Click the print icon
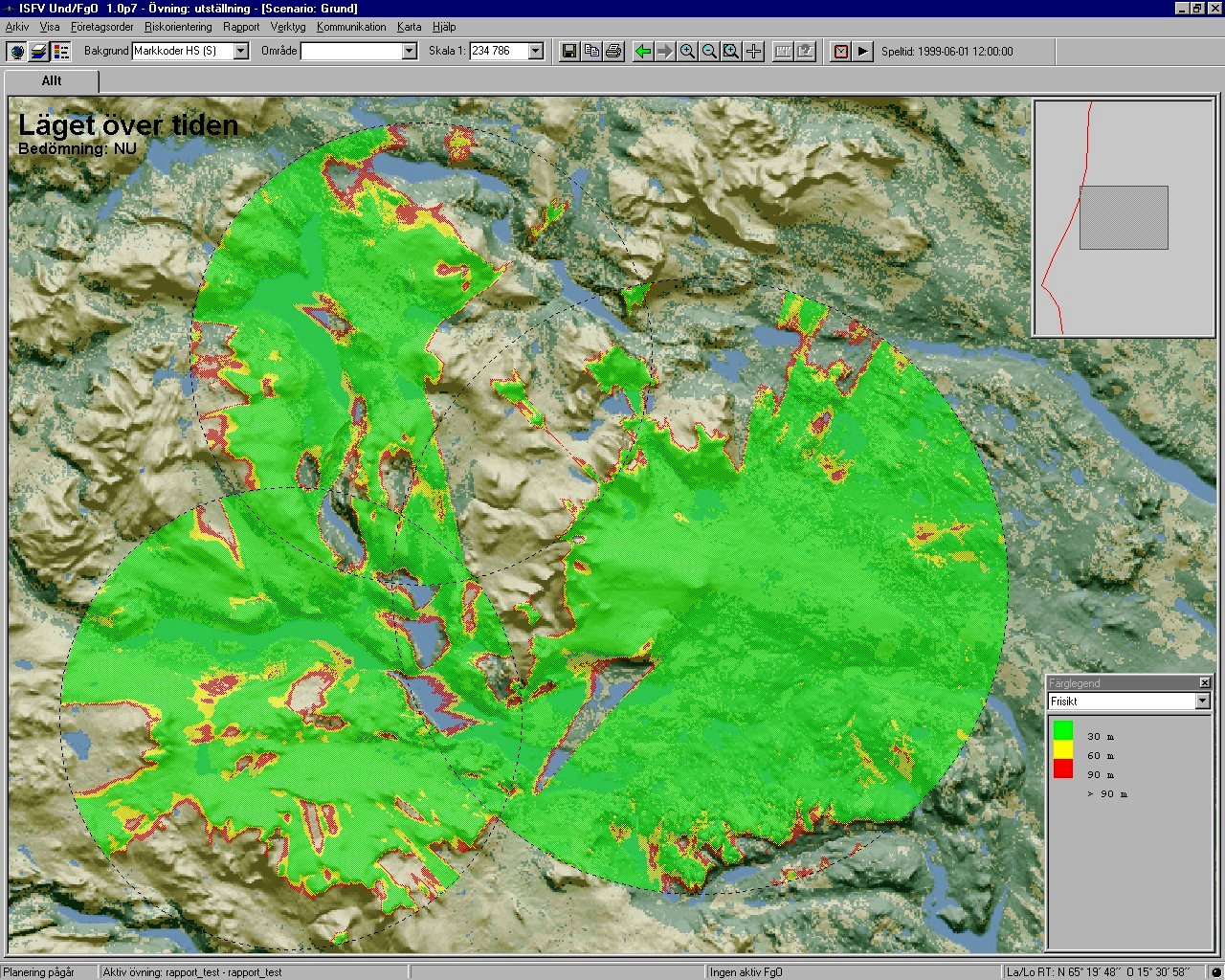1225x980 pixels. click(x=613, y=51)
